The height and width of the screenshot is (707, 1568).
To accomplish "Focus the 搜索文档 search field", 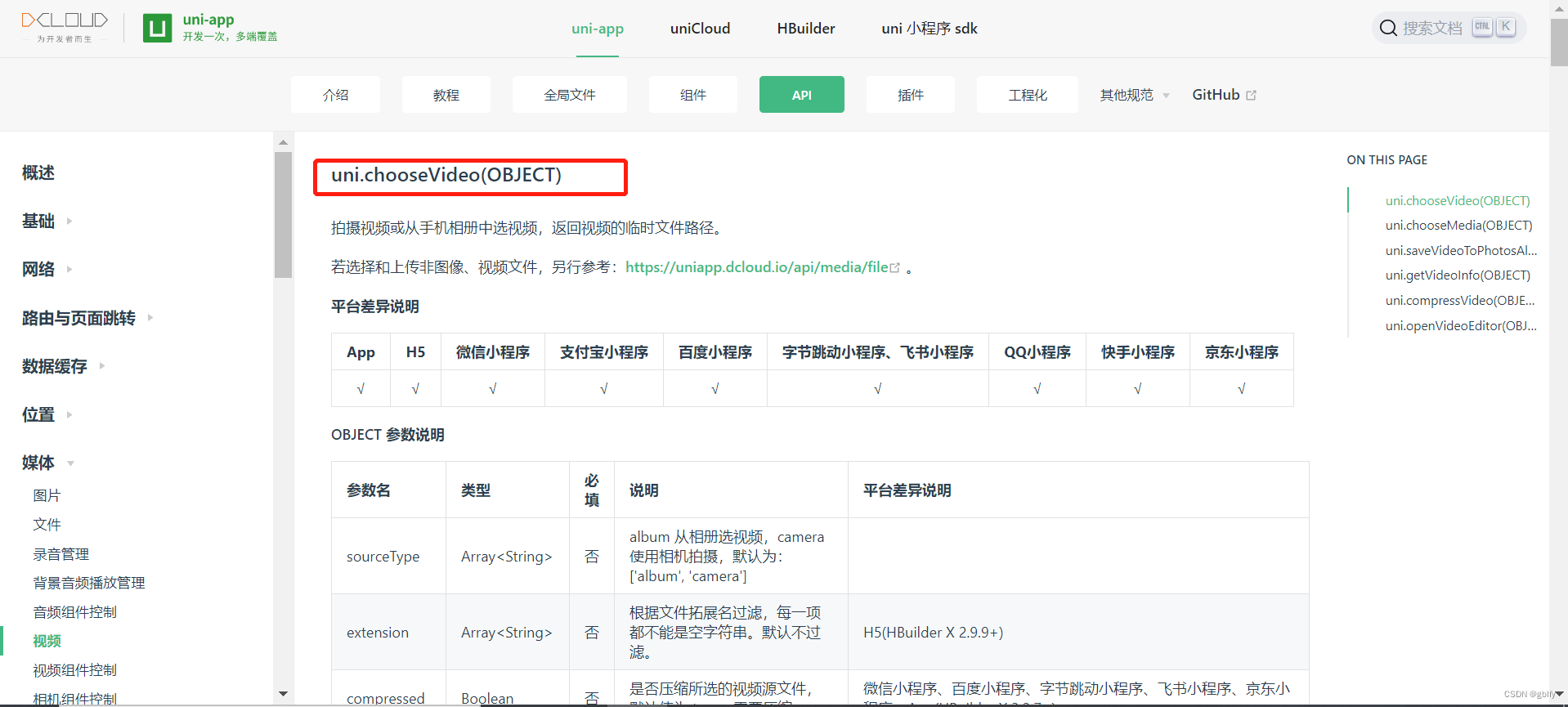I will [x=1449, y=28].
